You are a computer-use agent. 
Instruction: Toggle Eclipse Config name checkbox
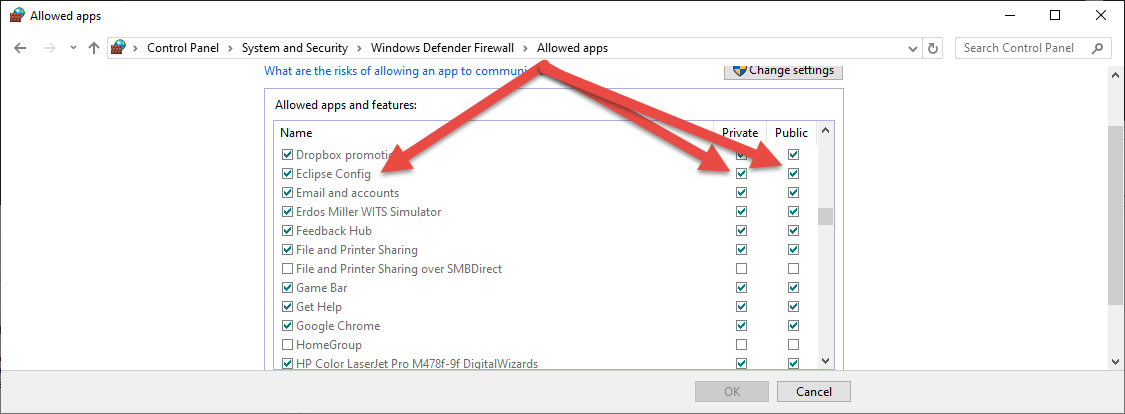point(288,174)
